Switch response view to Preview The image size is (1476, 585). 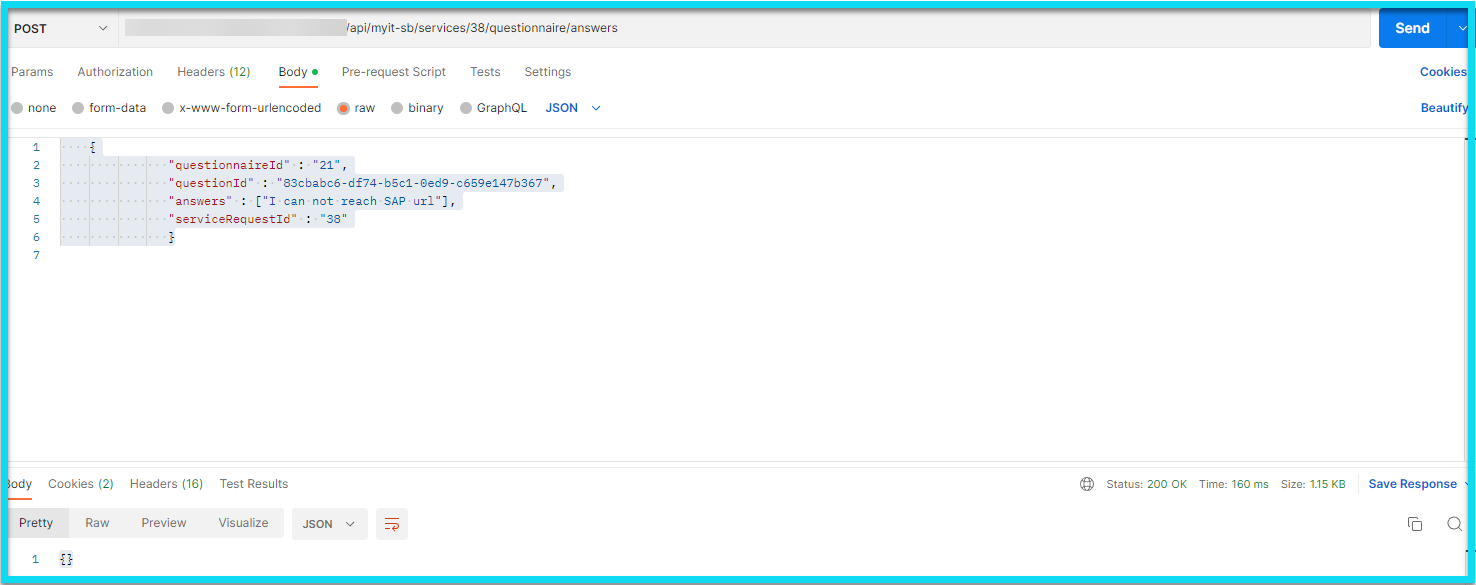pyautogui.click(x=164, y=523)
